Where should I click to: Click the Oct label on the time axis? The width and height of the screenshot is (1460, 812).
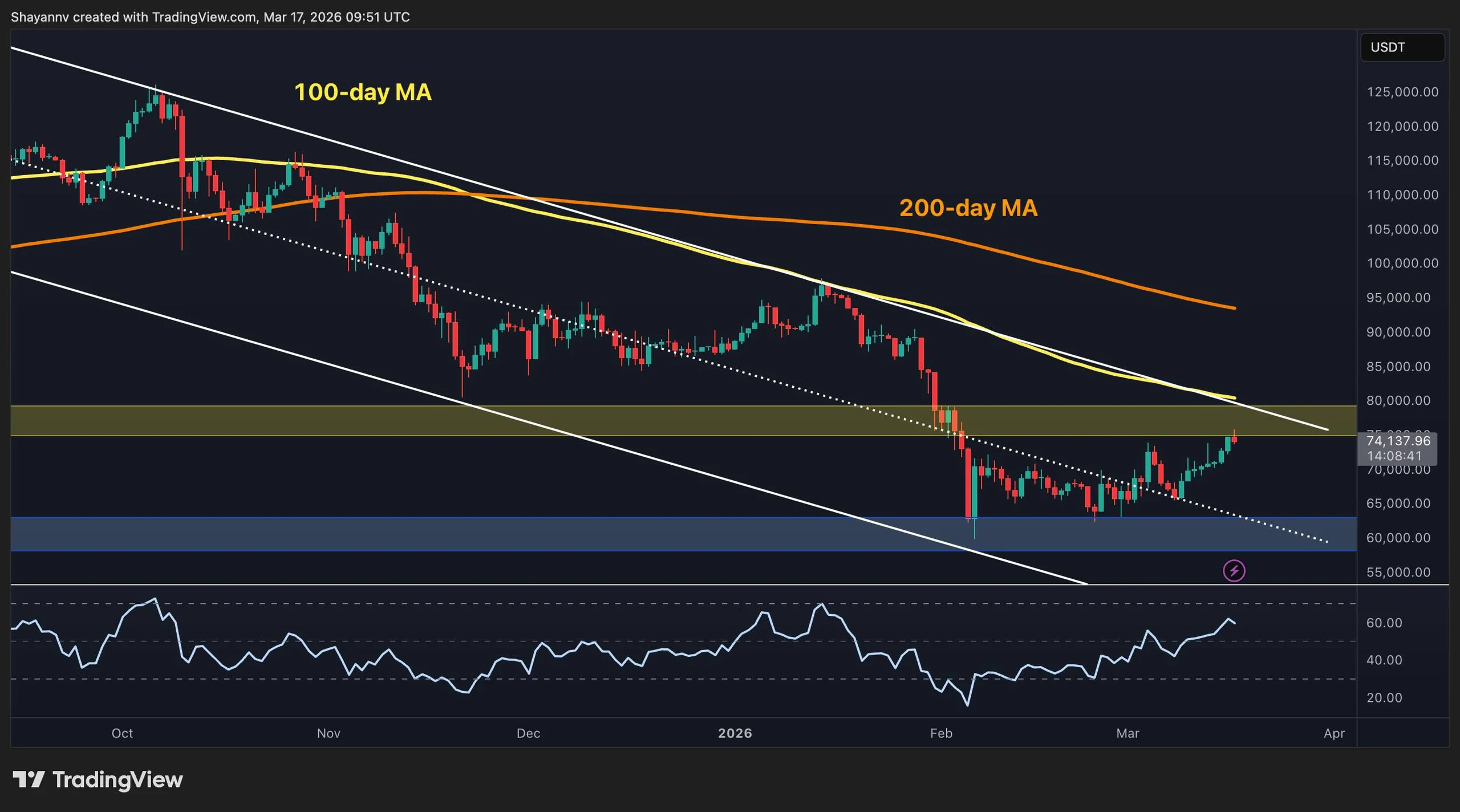121,734
